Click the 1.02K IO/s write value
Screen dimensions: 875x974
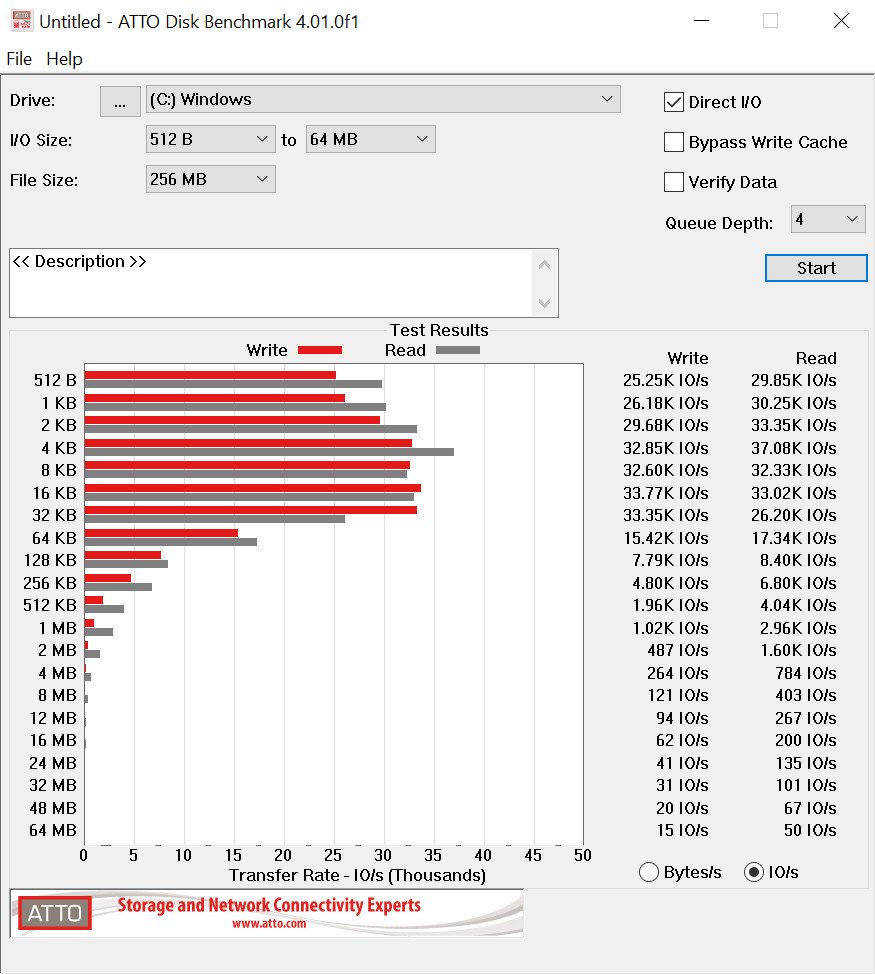(670, 628)
